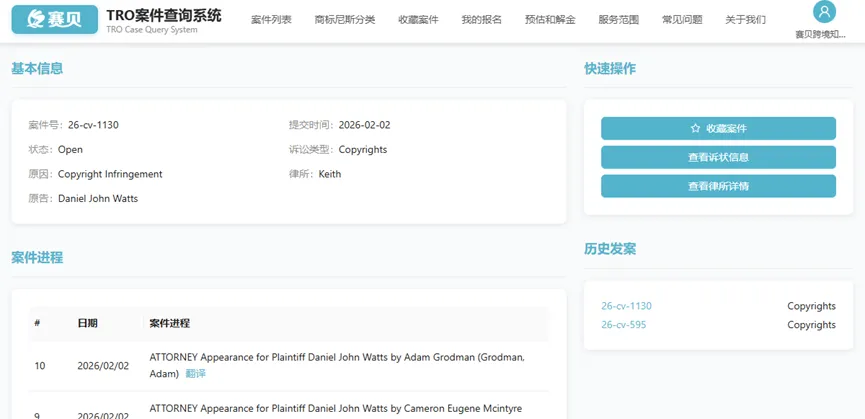
Task: Click submission date 2026-02-02 value
Action: click(364, 125)
